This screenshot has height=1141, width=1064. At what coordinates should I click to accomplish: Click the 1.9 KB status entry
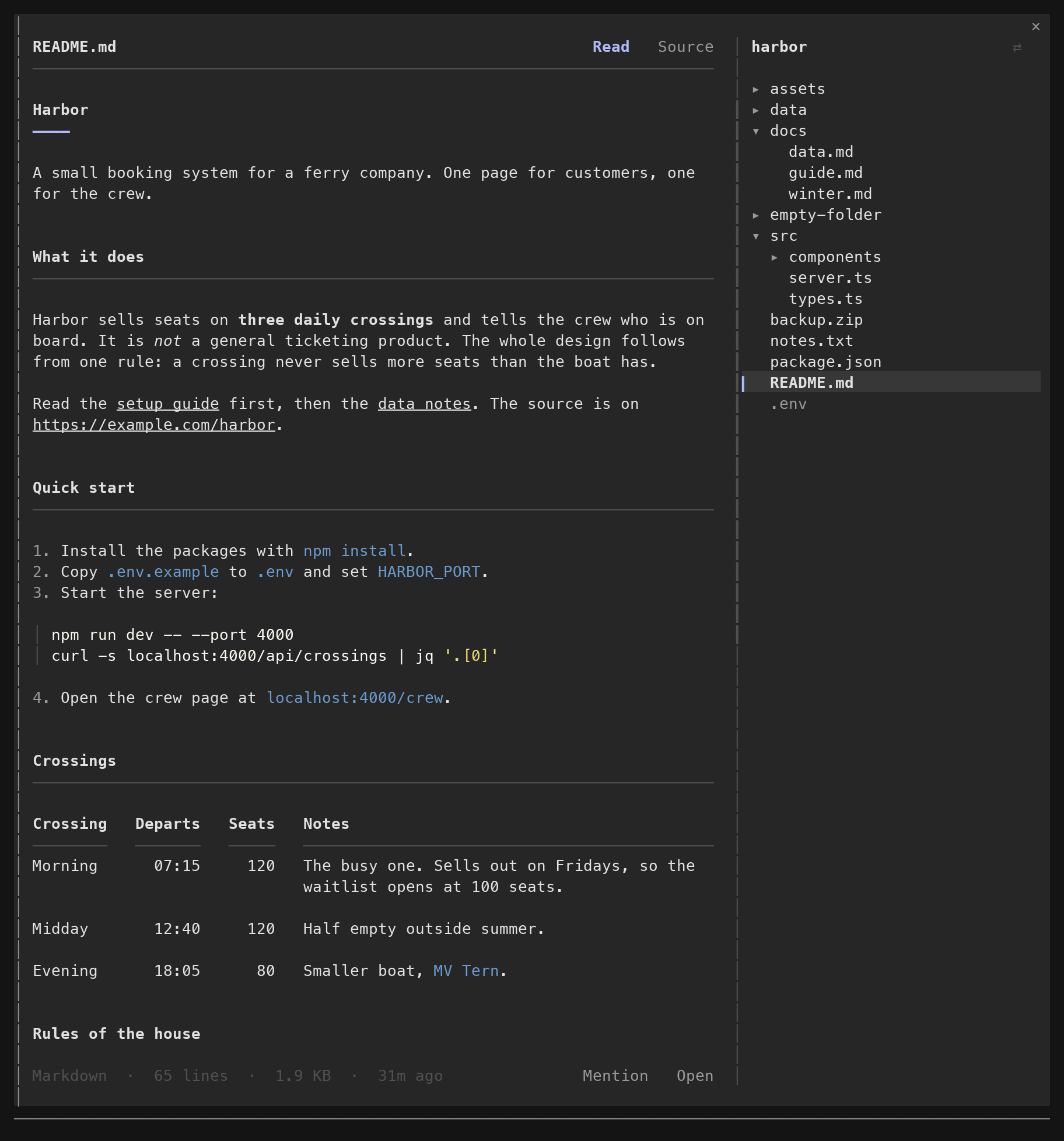tap(303, 1076)
